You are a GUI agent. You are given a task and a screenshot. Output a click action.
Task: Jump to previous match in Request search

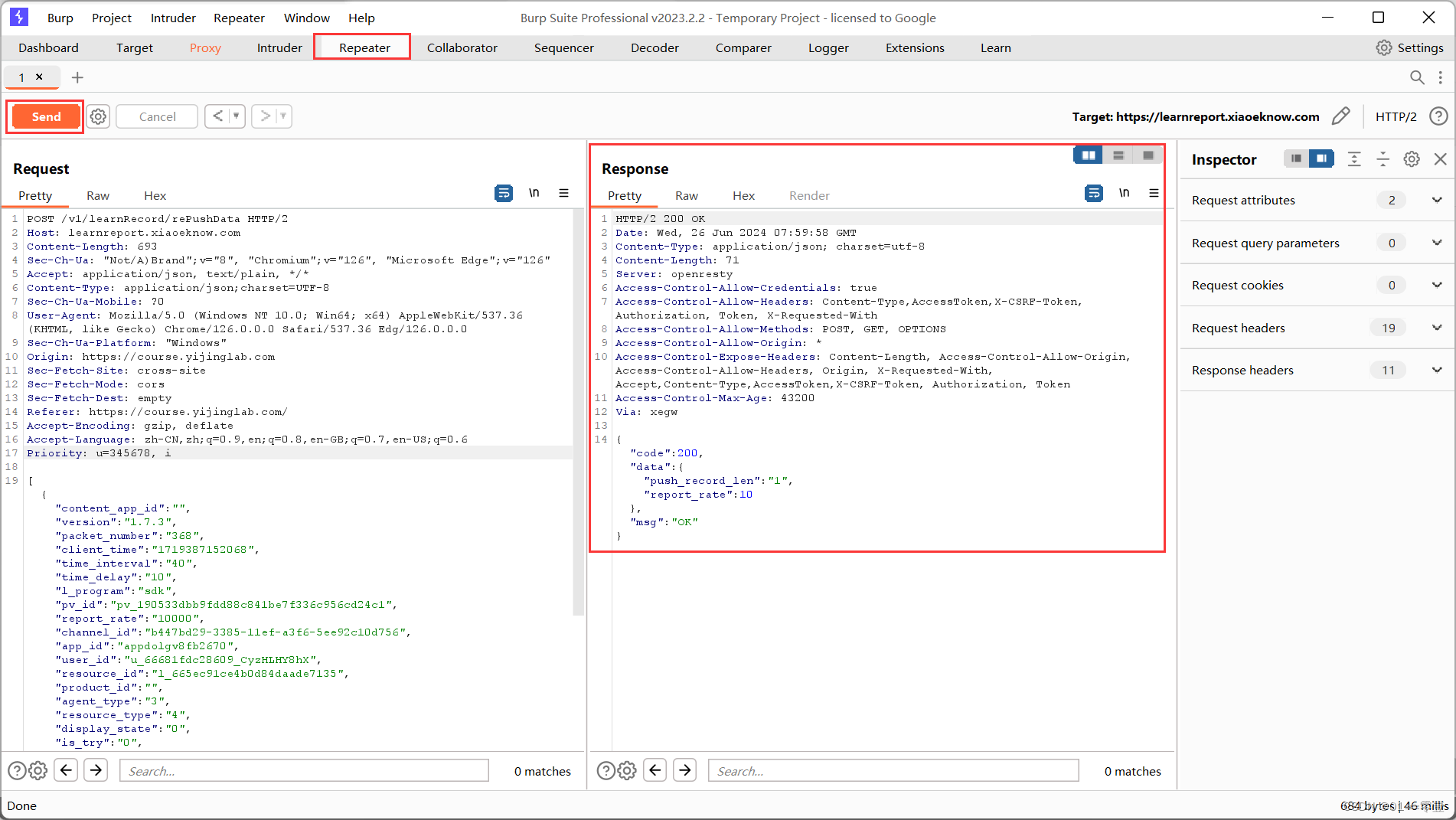(x=67, y=769)
